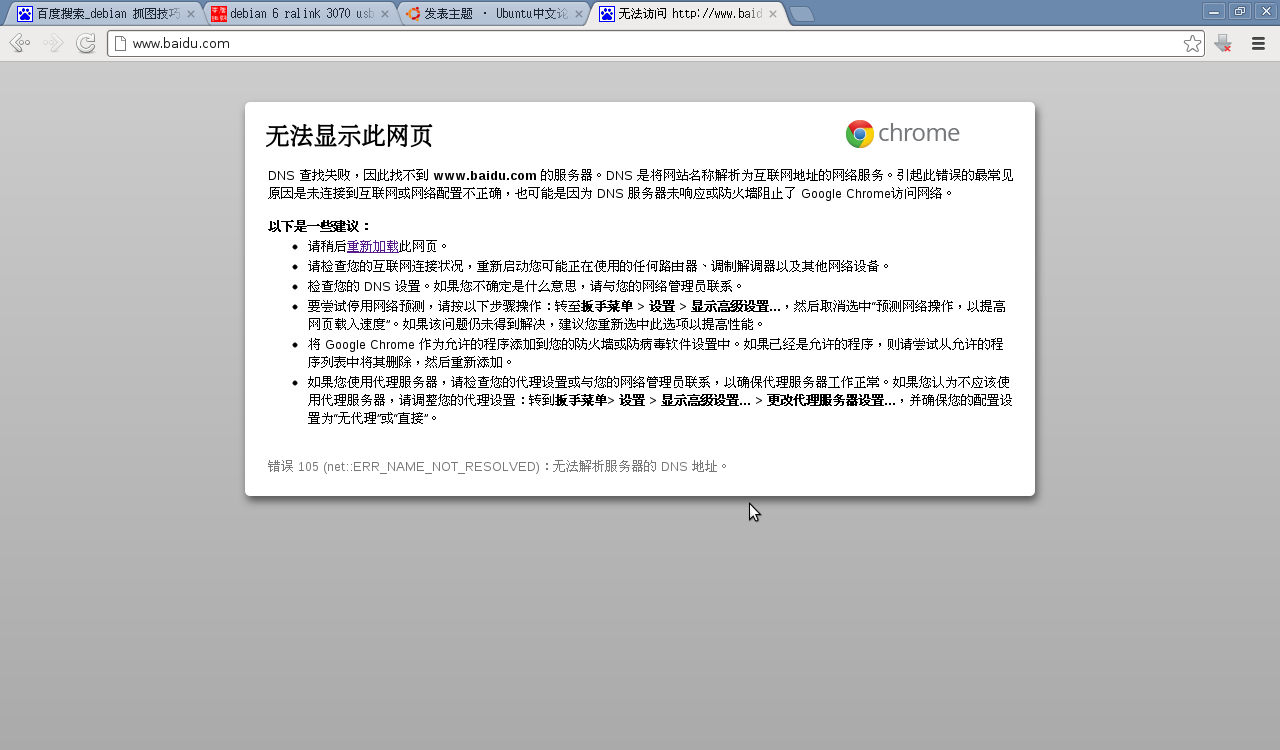Reload the page with the refresh icon
The width and height of the screenshot is (1280, 750).
(x=86, y=43)
